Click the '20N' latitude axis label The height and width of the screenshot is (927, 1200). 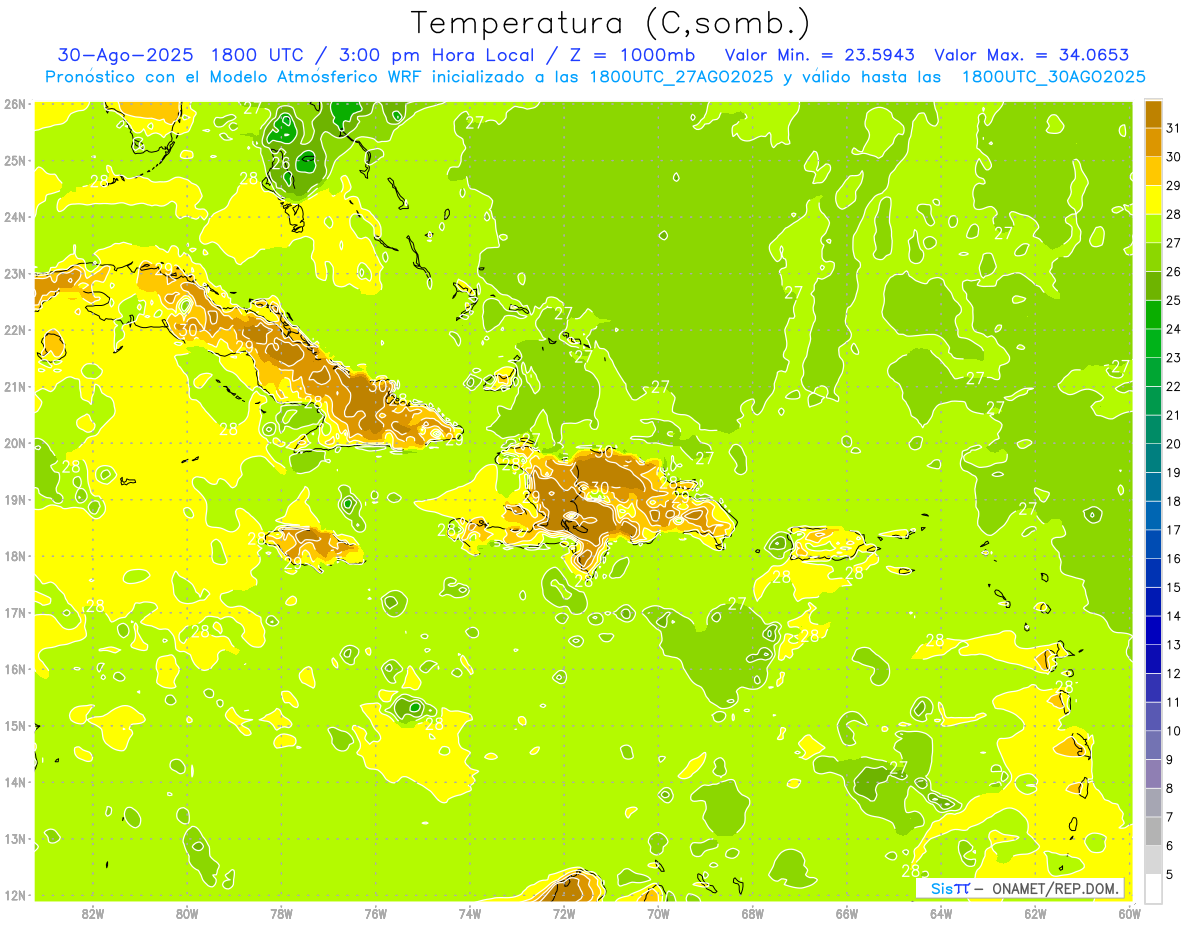pos(14,443)
